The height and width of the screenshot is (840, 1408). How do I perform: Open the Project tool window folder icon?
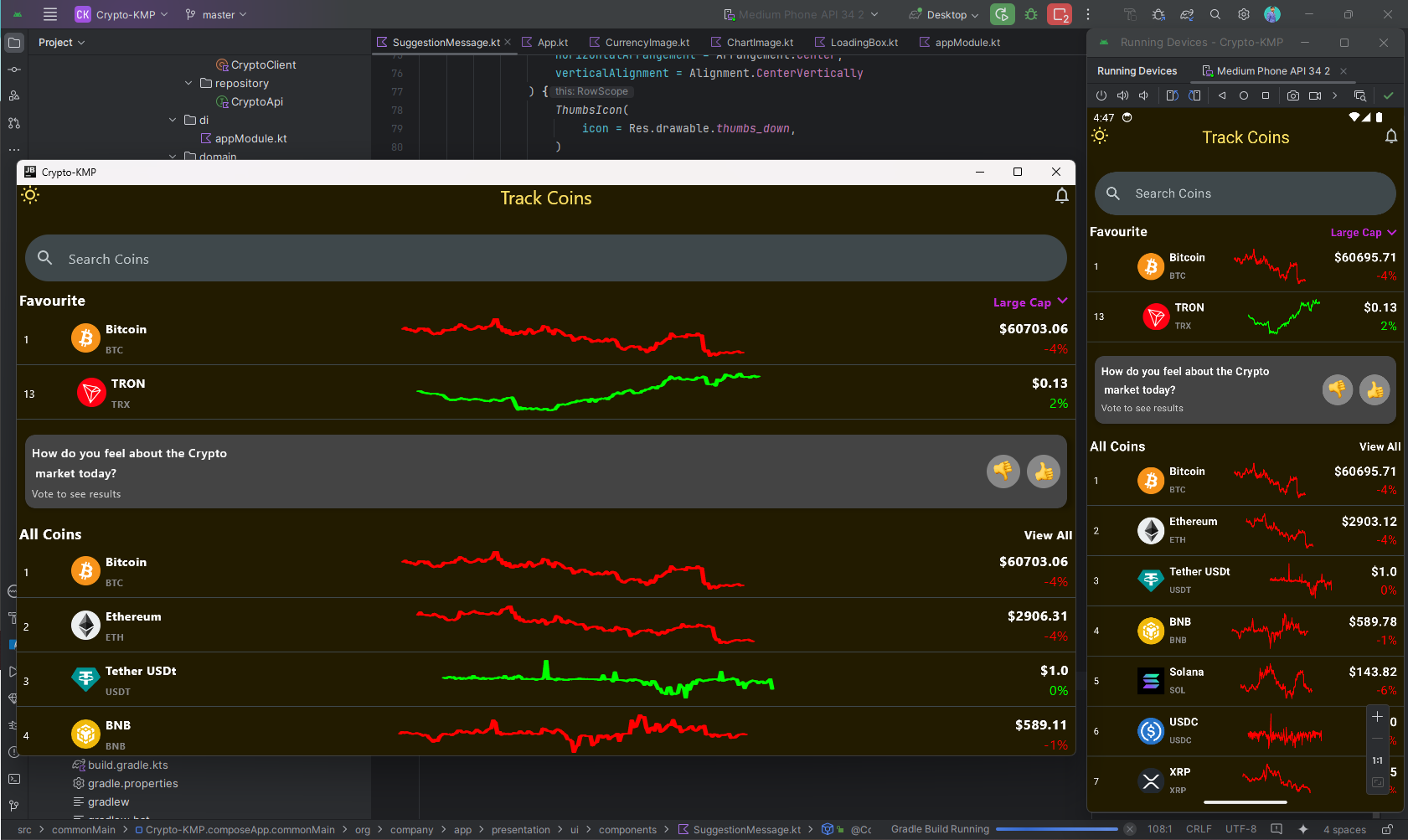coord(14,42)
